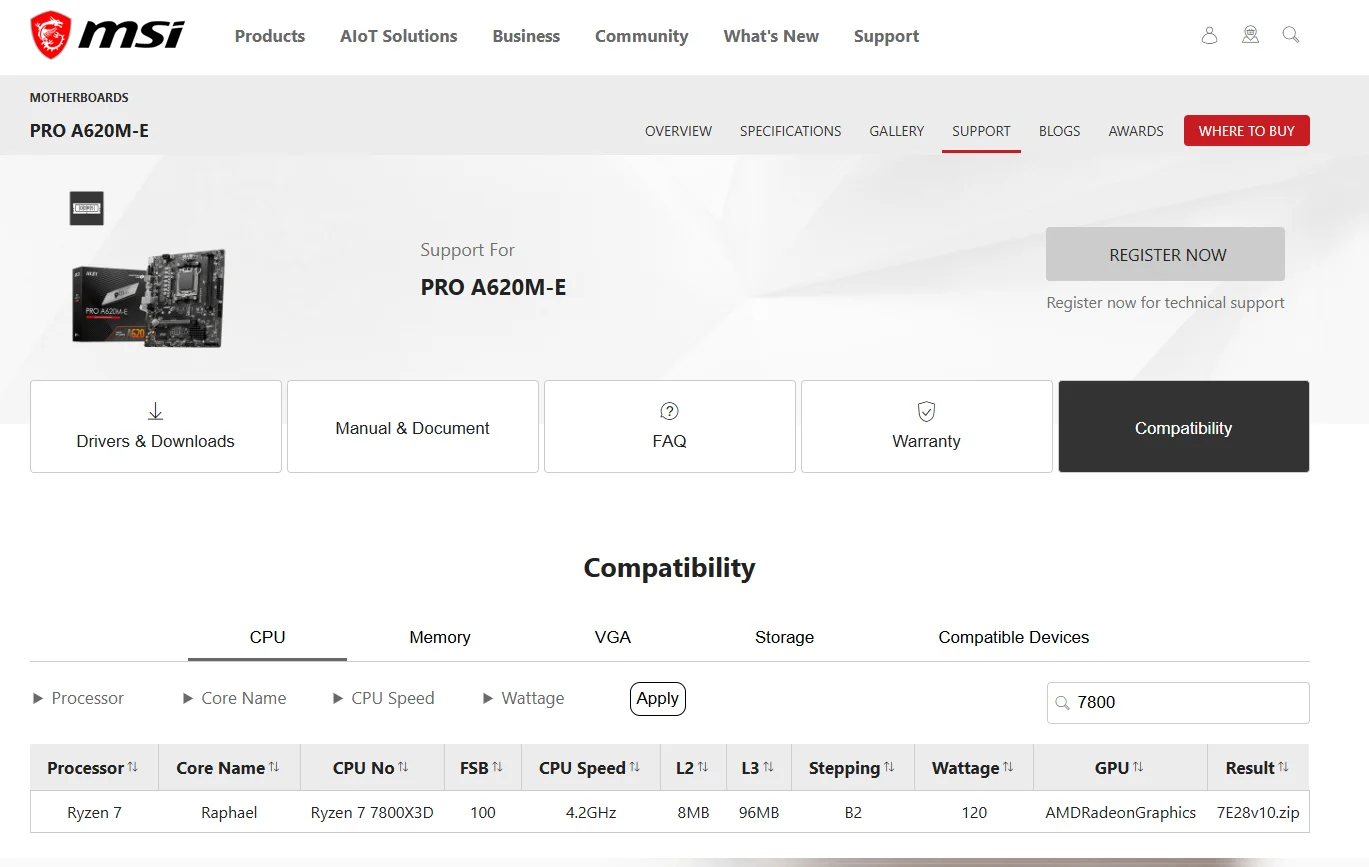Image resolution: width=1369 pixels, height=867 pixels.
Task: Click the Drivers & Downloads arrow icon
Action: click(155, 411)
